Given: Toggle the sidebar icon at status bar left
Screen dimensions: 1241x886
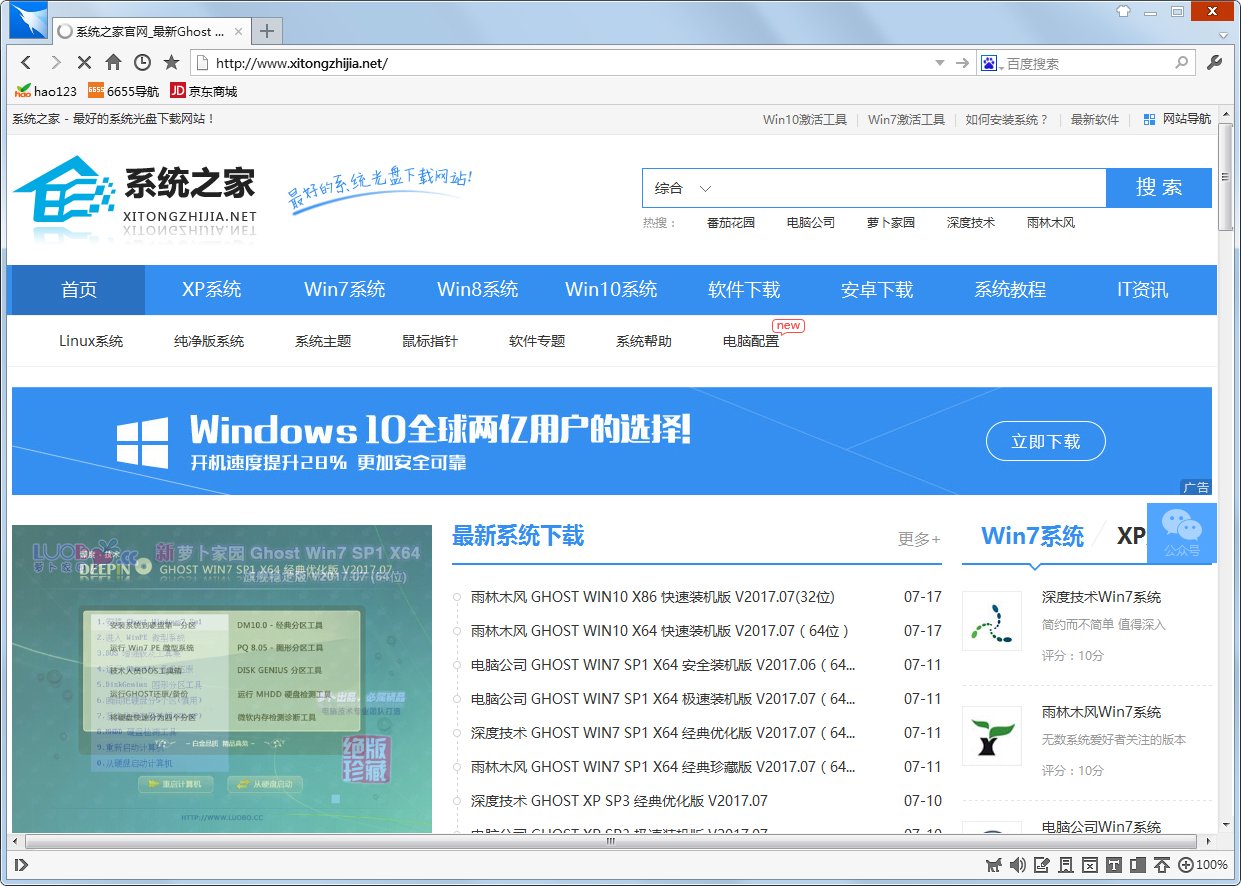Looking at the screenshot, I should click(22, 865).
